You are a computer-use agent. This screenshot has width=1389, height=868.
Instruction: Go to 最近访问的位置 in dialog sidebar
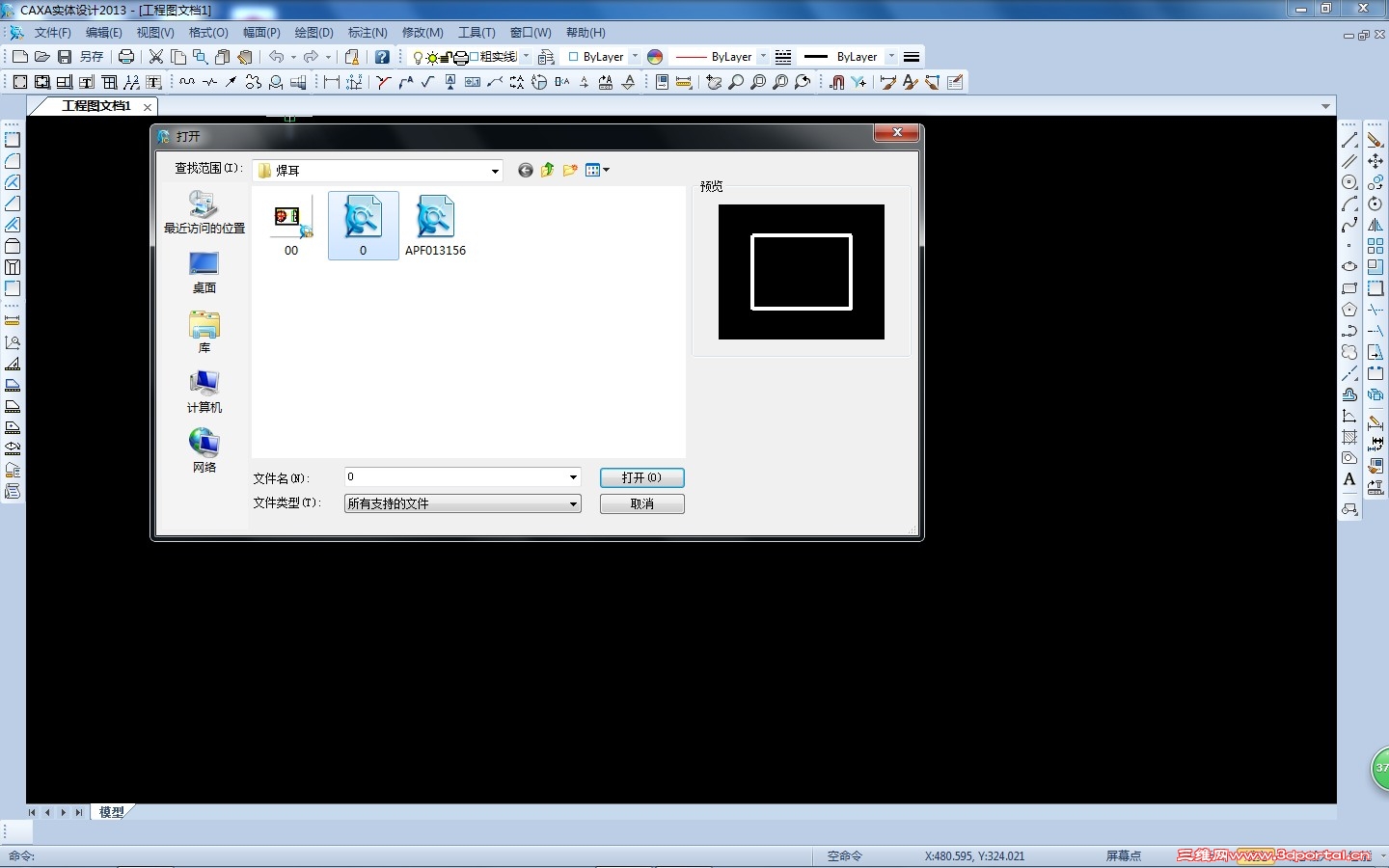(204, 212)
